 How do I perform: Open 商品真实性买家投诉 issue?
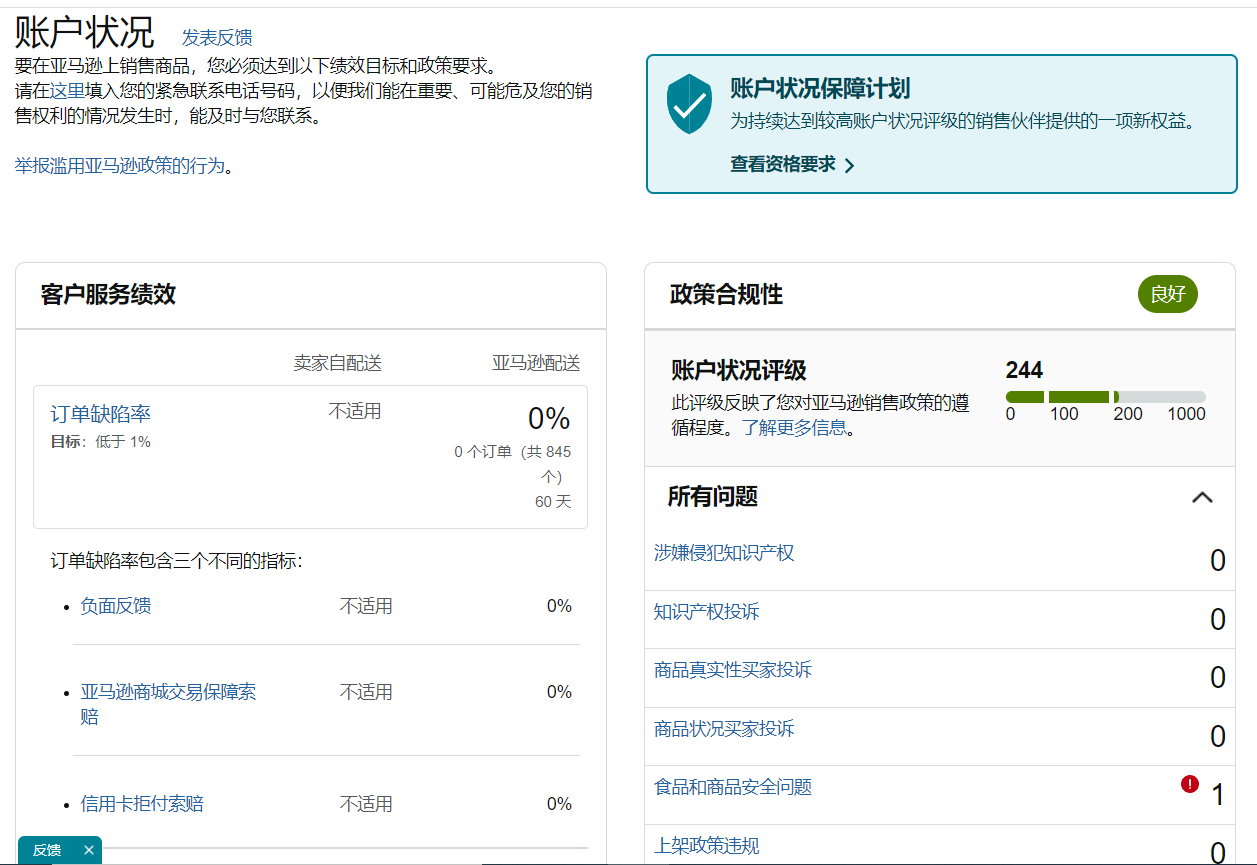(733, 670)
